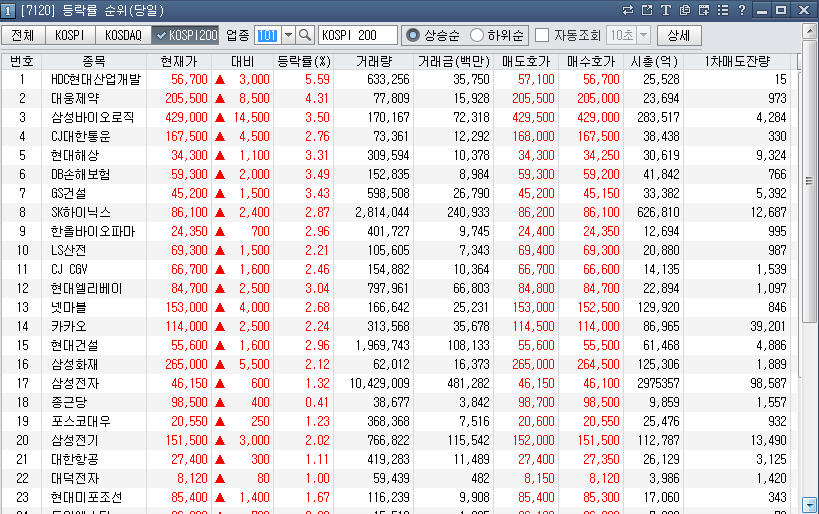Click the magnifier search icon beside sector code
This screenshot has height=514, width=819.
point(306,35)
